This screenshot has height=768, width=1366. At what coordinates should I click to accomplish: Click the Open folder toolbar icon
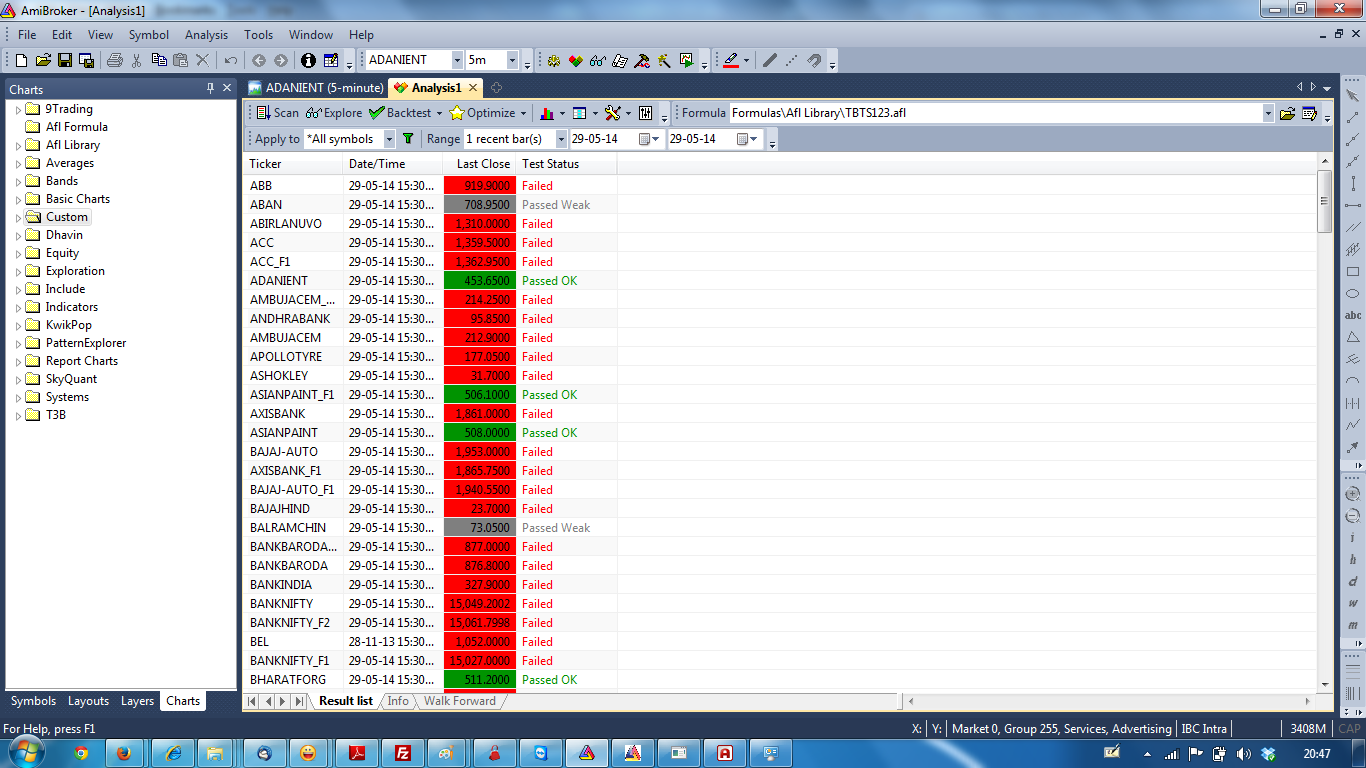pos(43,60)
